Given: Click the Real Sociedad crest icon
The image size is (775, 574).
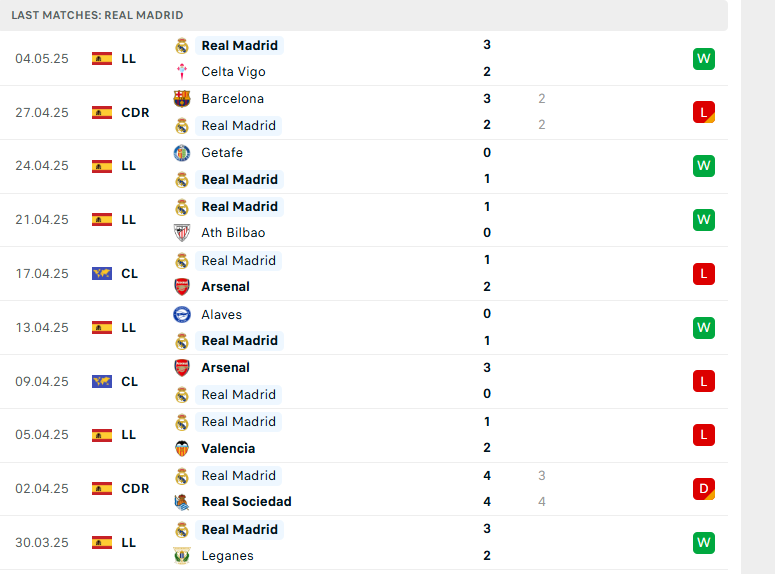Looking at the screenshot, I should tap(182, 502).
